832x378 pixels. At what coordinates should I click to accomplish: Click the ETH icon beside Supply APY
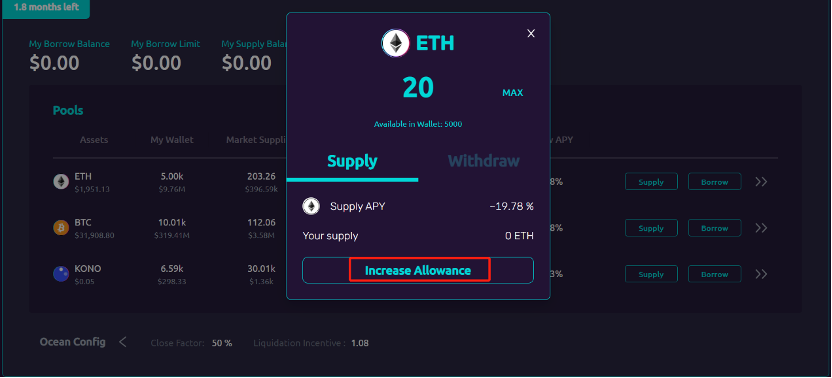pyautogui.click(x=311, y=206)
